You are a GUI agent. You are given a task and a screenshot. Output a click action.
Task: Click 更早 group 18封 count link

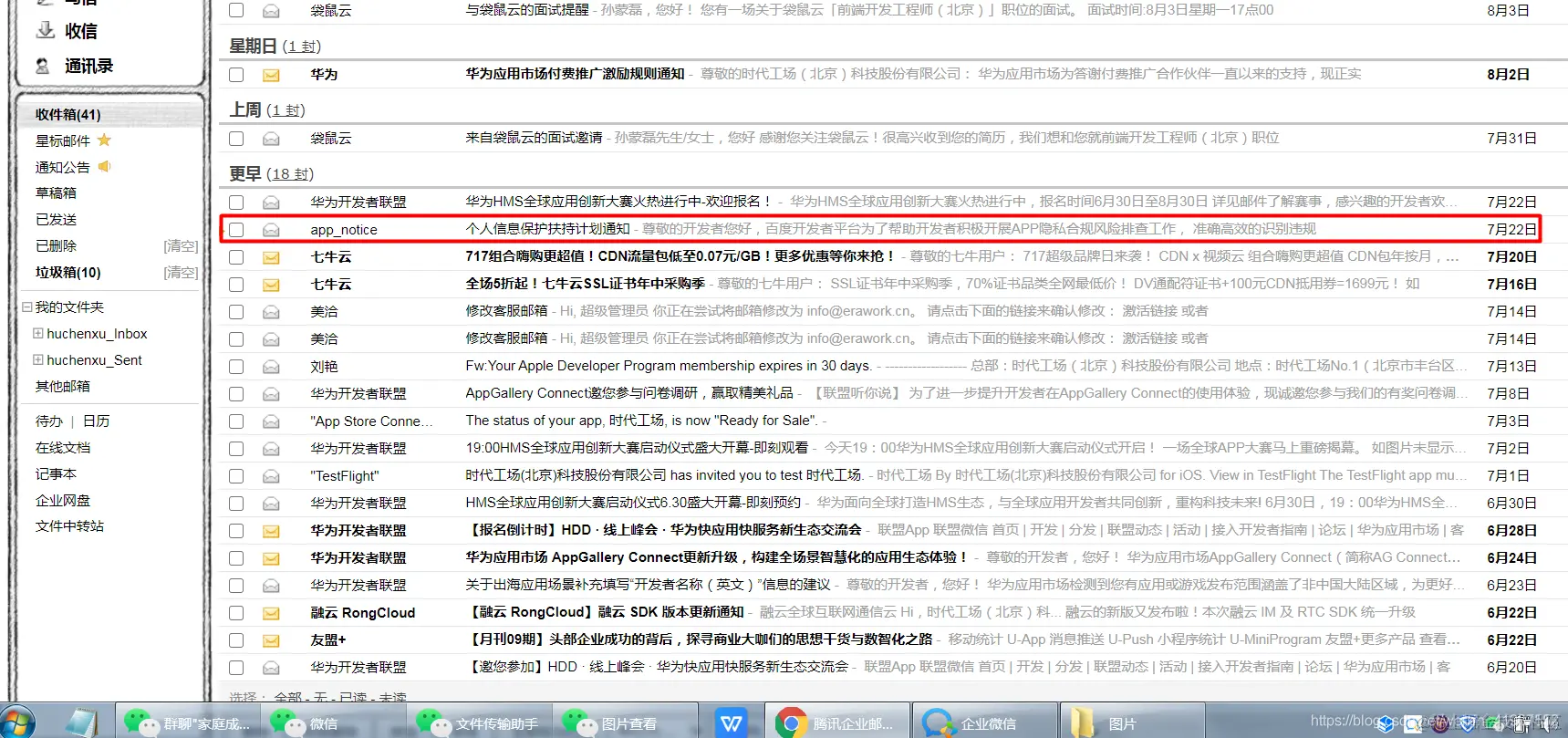tap(290, 174)
